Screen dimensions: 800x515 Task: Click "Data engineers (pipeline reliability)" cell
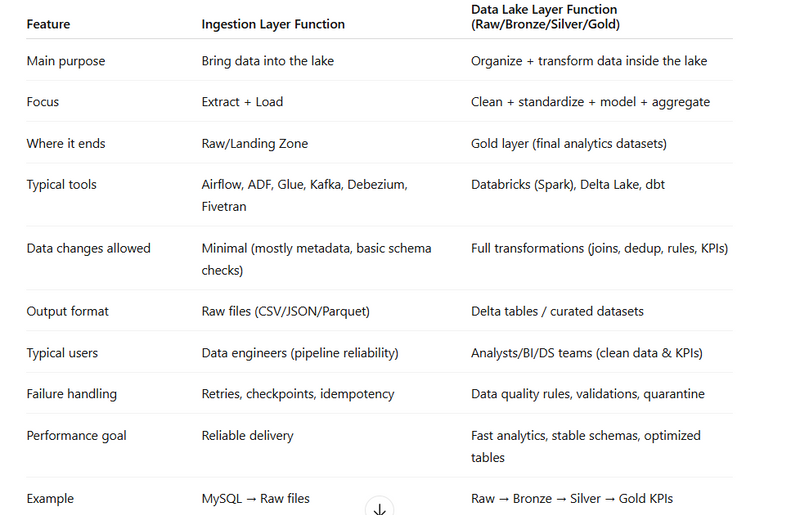click(301, 353)
